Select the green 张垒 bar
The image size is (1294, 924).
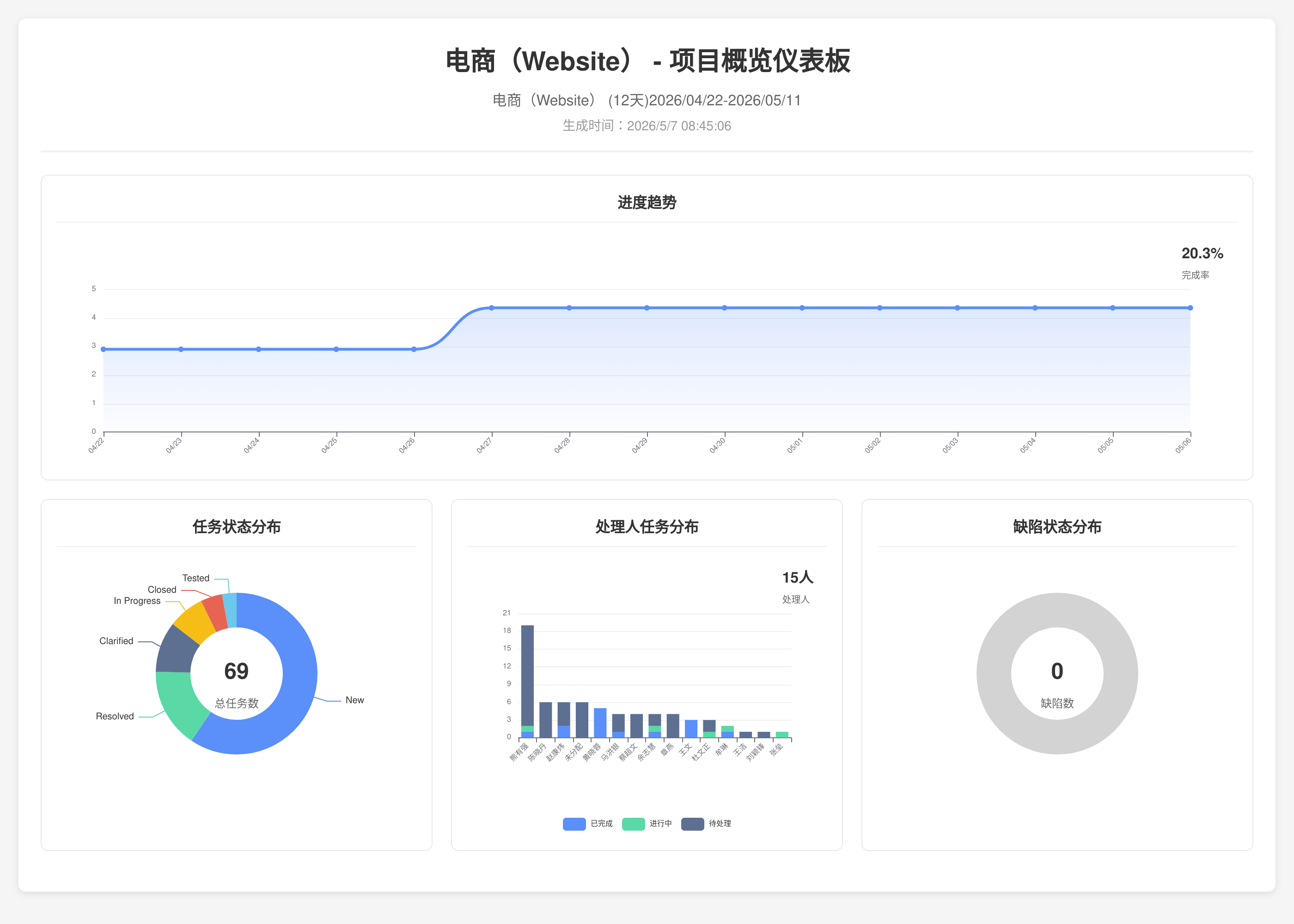tap(782, 735)
